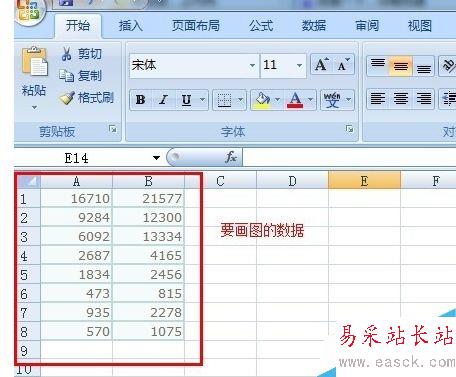Expand phonetic guide dropdown arrow
The width and height of the screenshot is (456, 377).
[348, 100]
